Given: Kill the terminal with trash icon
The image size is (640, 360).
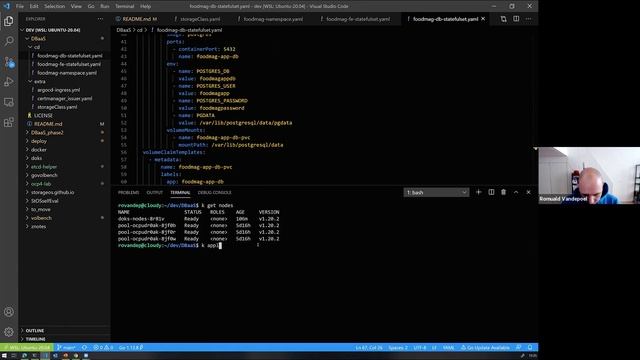Looking at the screenshot, I should coord(503,192).
